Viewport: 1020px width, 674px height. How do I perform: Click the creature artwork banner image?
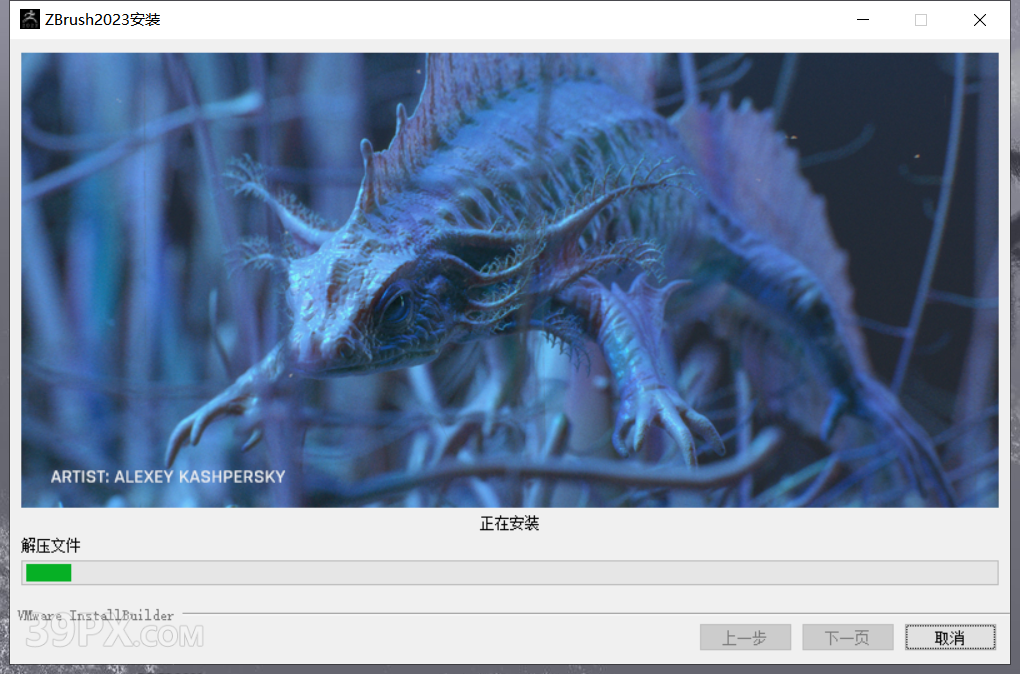click(509, 280)
